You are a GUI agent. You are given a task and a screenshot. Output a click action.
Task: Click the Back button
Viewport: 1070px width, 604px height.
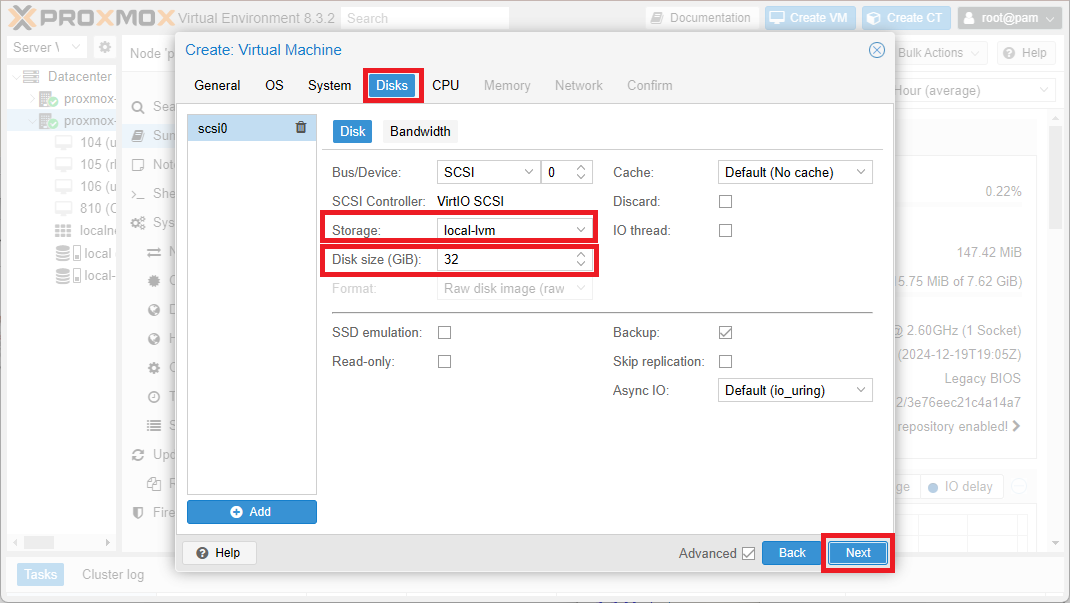792,553
